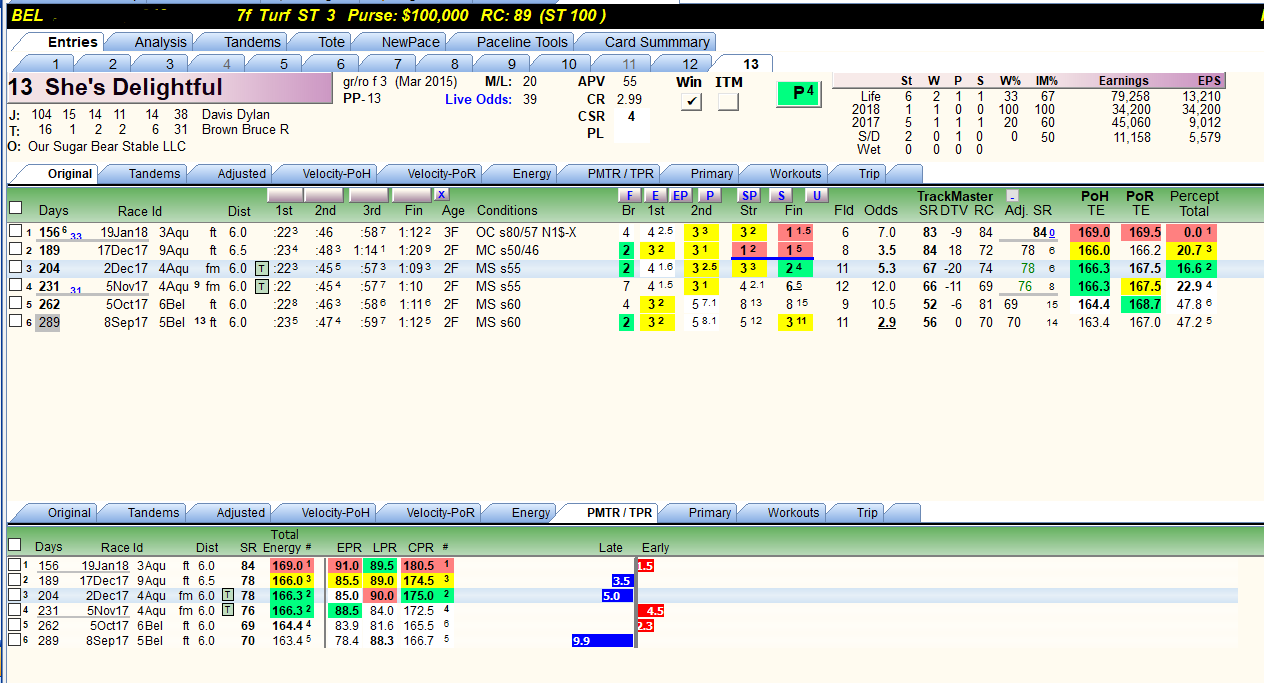Click the SP button above the Str column
This screenshot has height=683, width=1264.
(749, 195)
